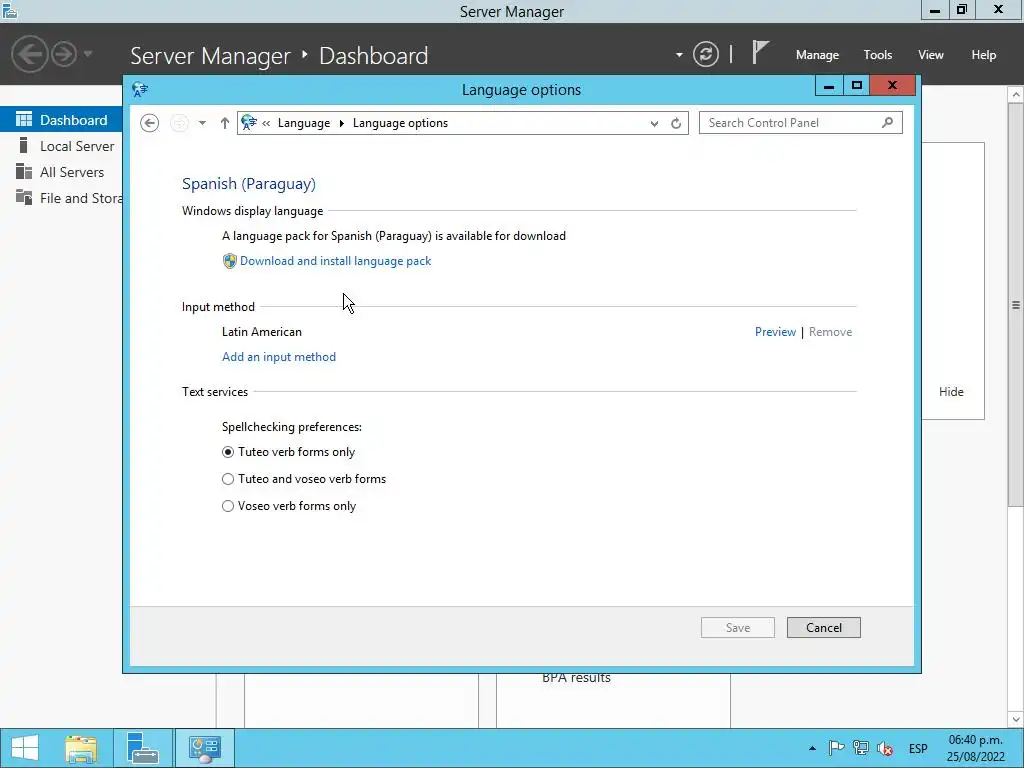The height and width of the screenshot is (768, 1024).
Task: Click BPA results text in dashboard
Action: coord(576,678)
